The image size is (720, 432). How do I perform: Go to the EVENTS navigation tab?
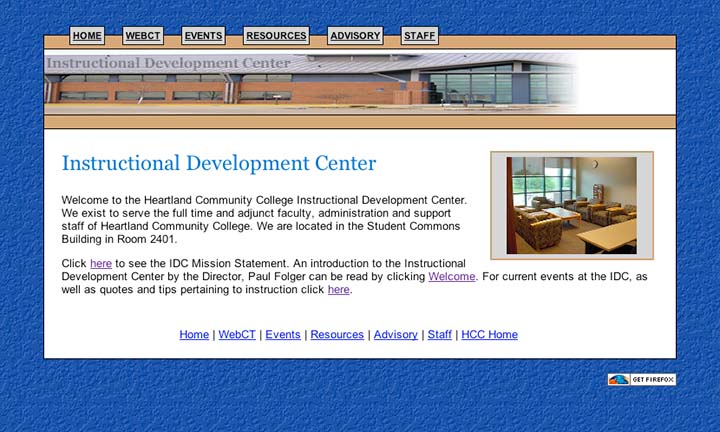coord(203,36)
